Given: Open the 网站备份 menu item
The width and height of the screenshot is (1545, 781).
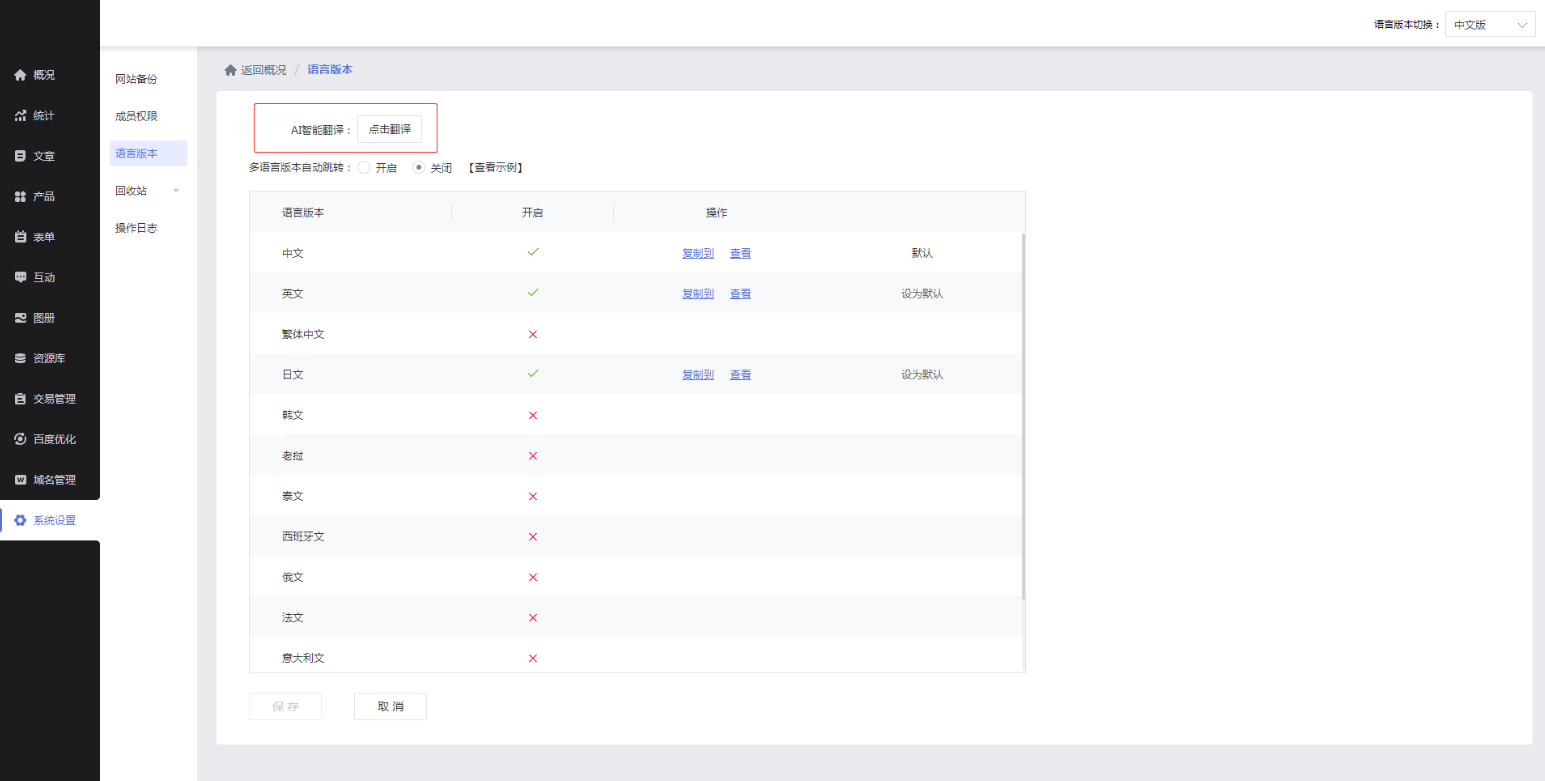Looking at the screenshot, I should click(136, 79).
